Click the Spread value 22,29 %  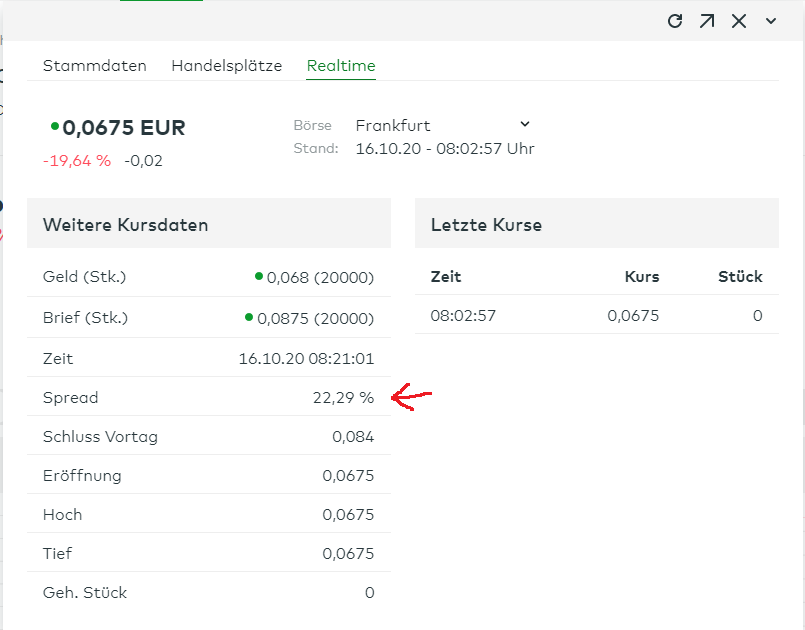(x=345, y=397)
